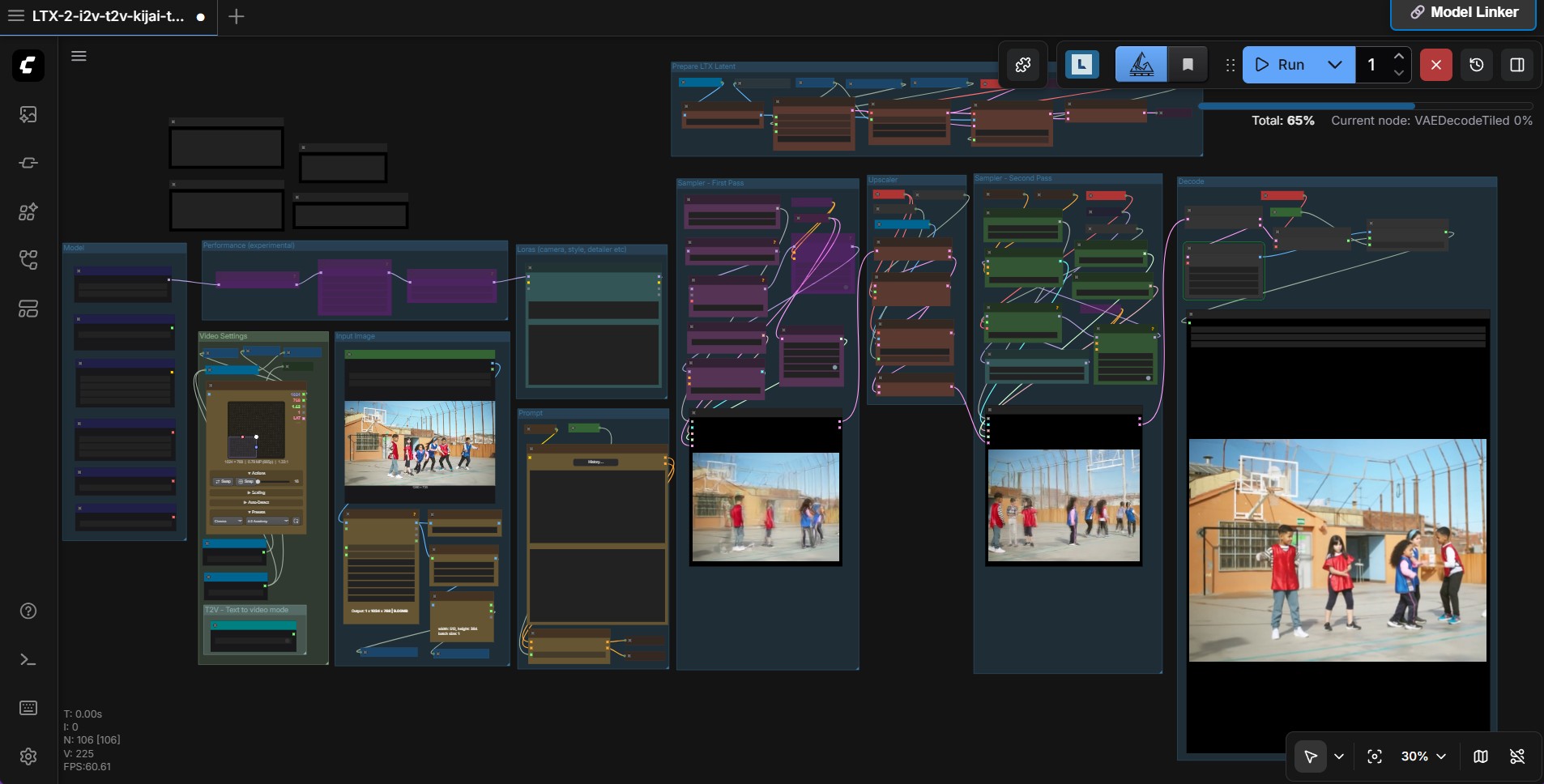The width and height of the screenshot is (1544, 784).
Task: Click the bookmark icon in top toolbar
Action: [1188, 65]
